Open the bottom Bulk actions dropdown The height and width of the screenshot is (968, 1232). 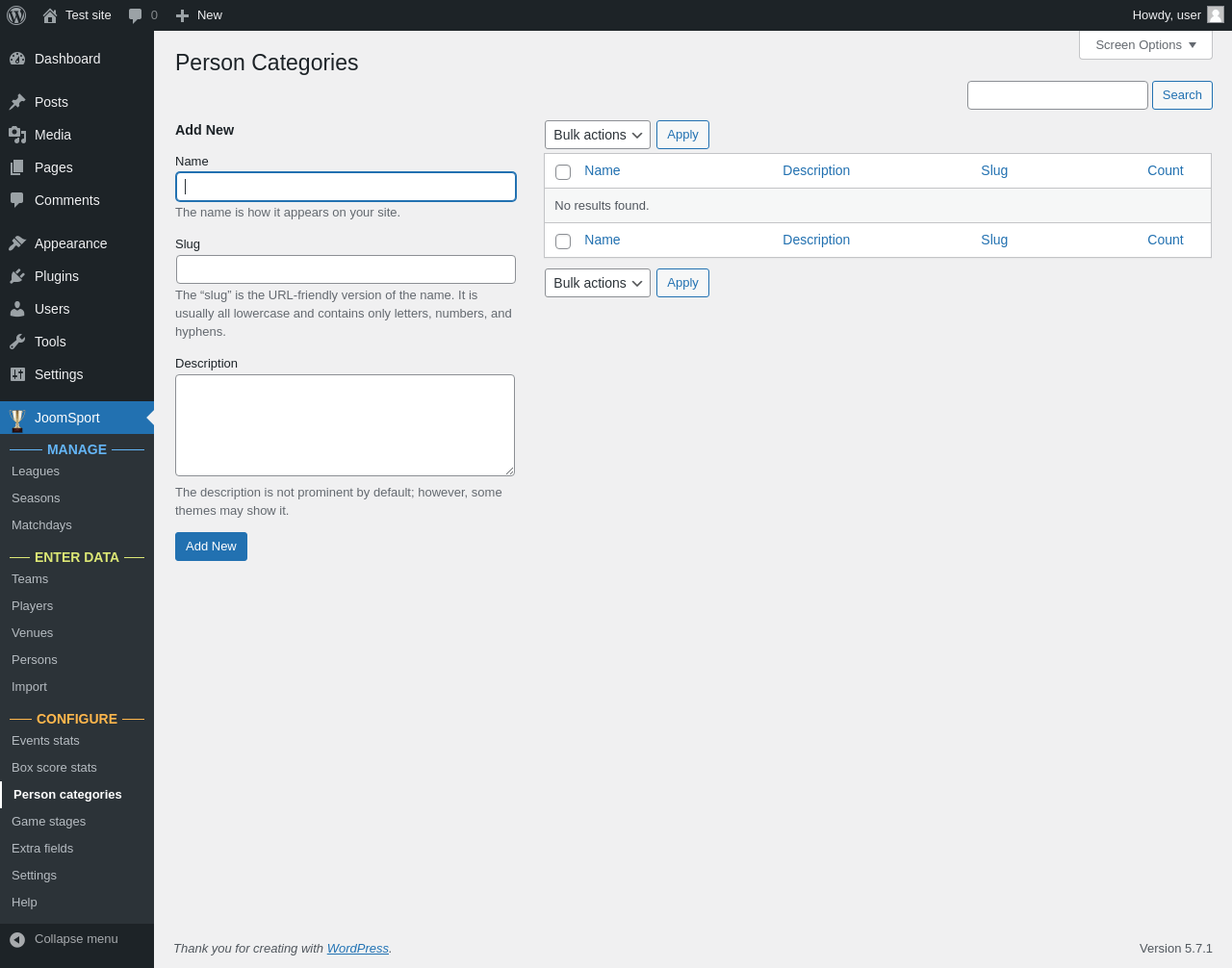597,283
